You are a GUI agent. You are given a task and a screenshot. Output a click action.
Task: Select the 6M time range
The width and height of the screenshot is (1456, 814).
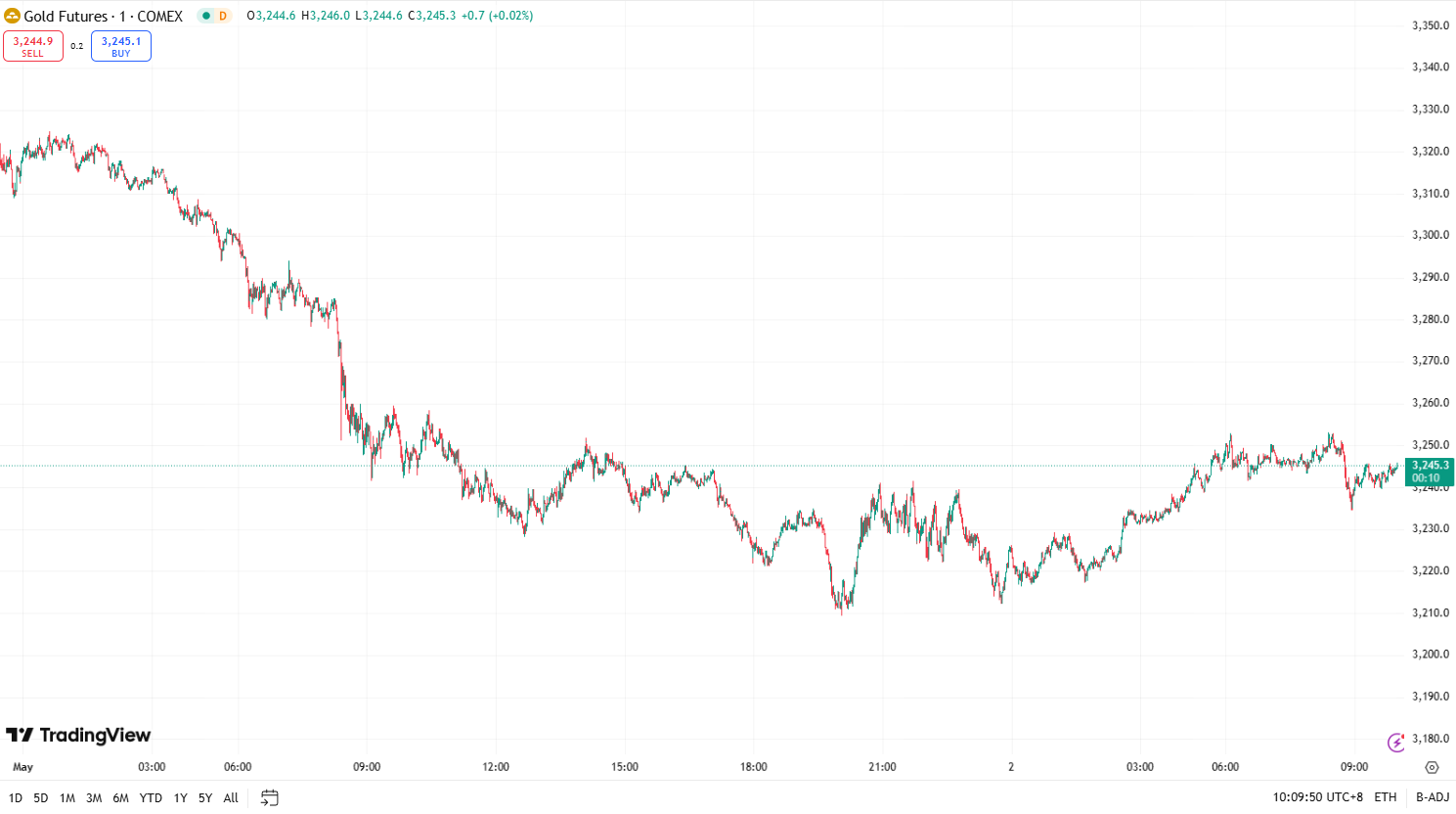click(x=120, y=798)
